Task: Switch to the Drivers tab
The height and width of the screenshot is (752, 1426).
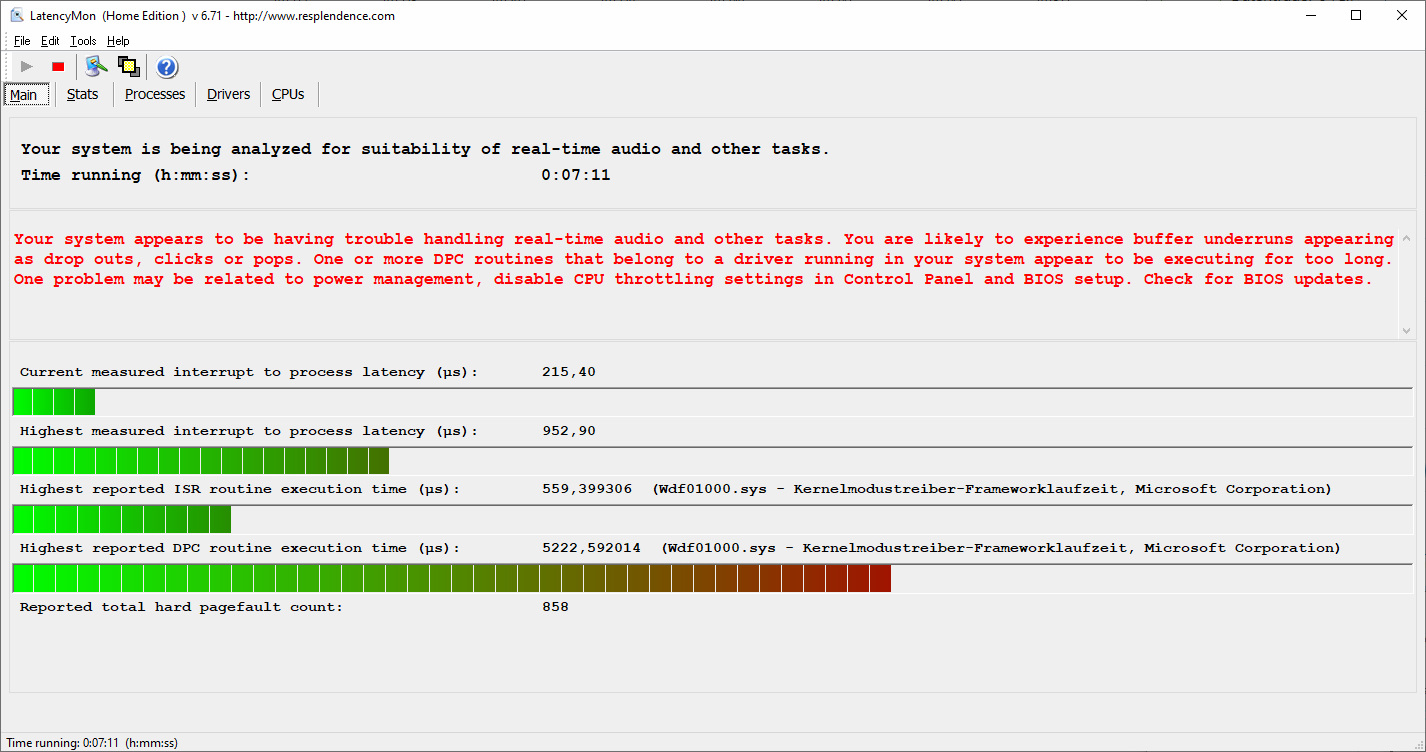Action: 228,94
